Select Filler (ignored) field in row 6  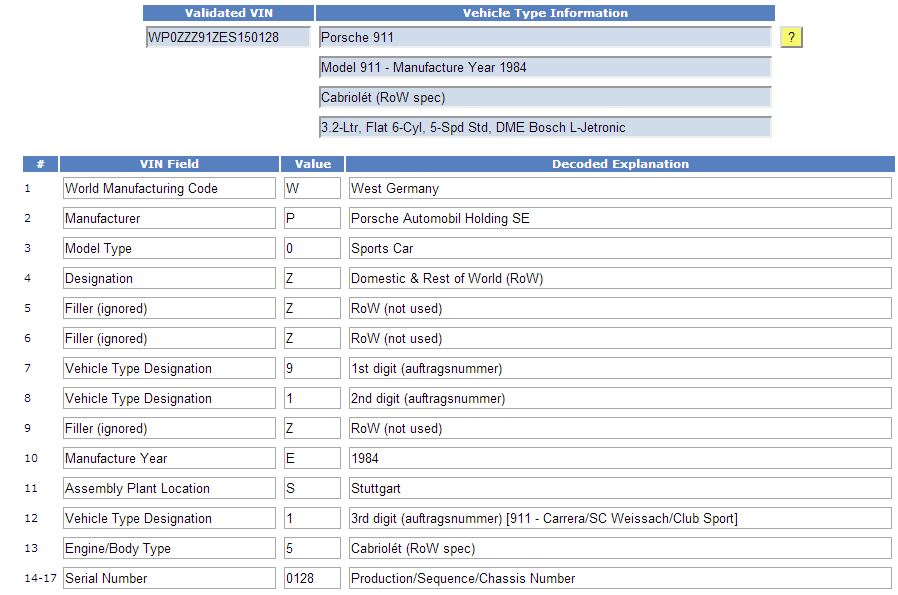pos(169,338)
